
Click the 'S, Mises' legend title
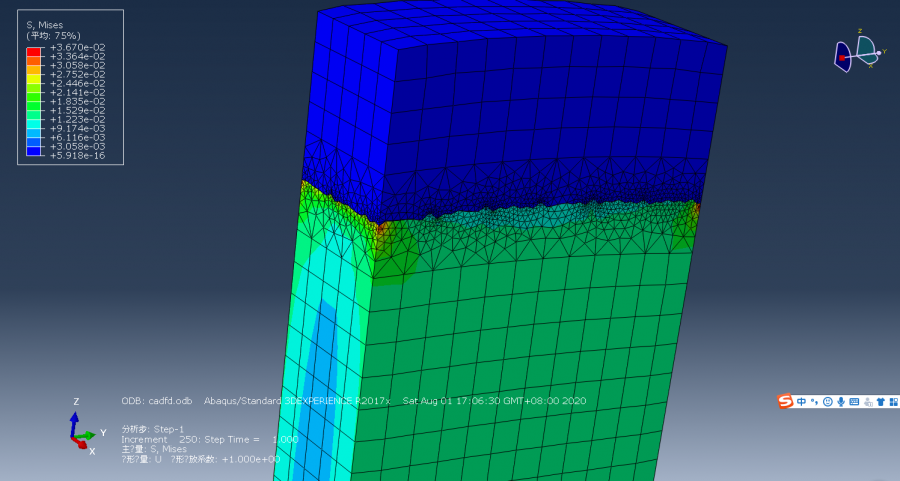46,24
